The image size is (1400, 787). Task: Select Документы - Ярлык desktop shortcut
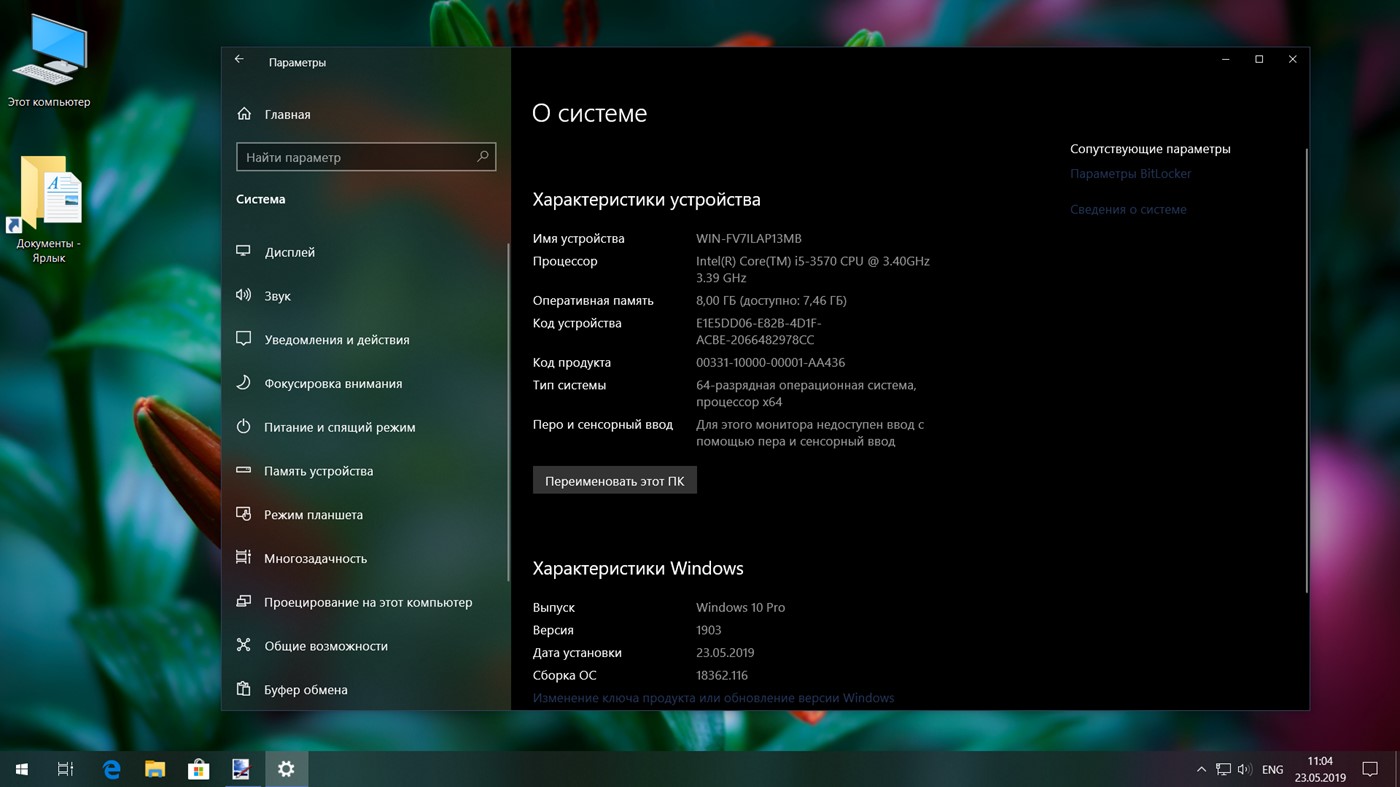pos(49,209)
